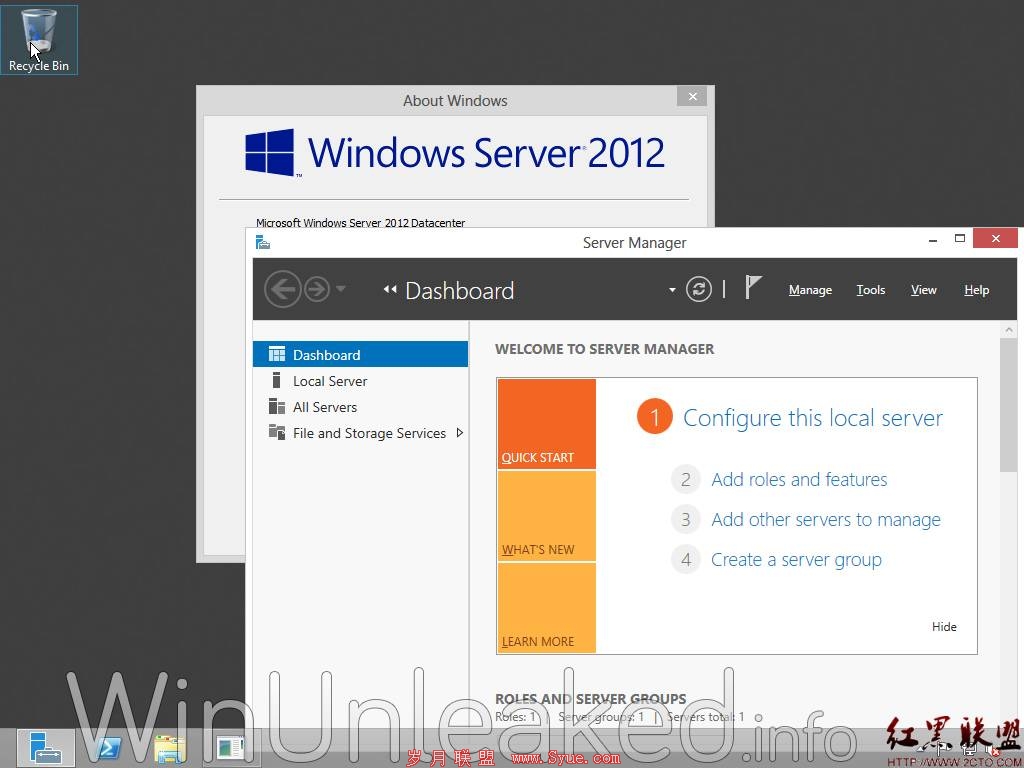The width and height of the screenshot is (1024, 768).
Task: Click the All Servers icon in sidebar
Action: click(x=277, y=406)
